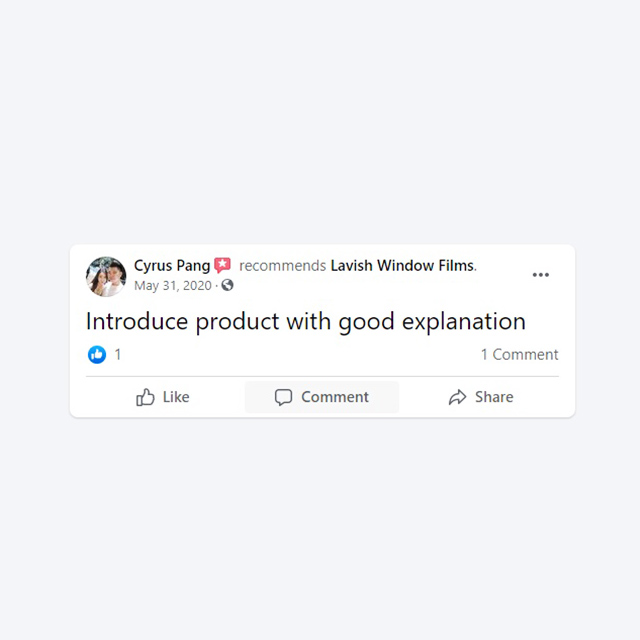Click the divider line above action buttons
Screen dimensions: 640x640
[x=322, y=376]
